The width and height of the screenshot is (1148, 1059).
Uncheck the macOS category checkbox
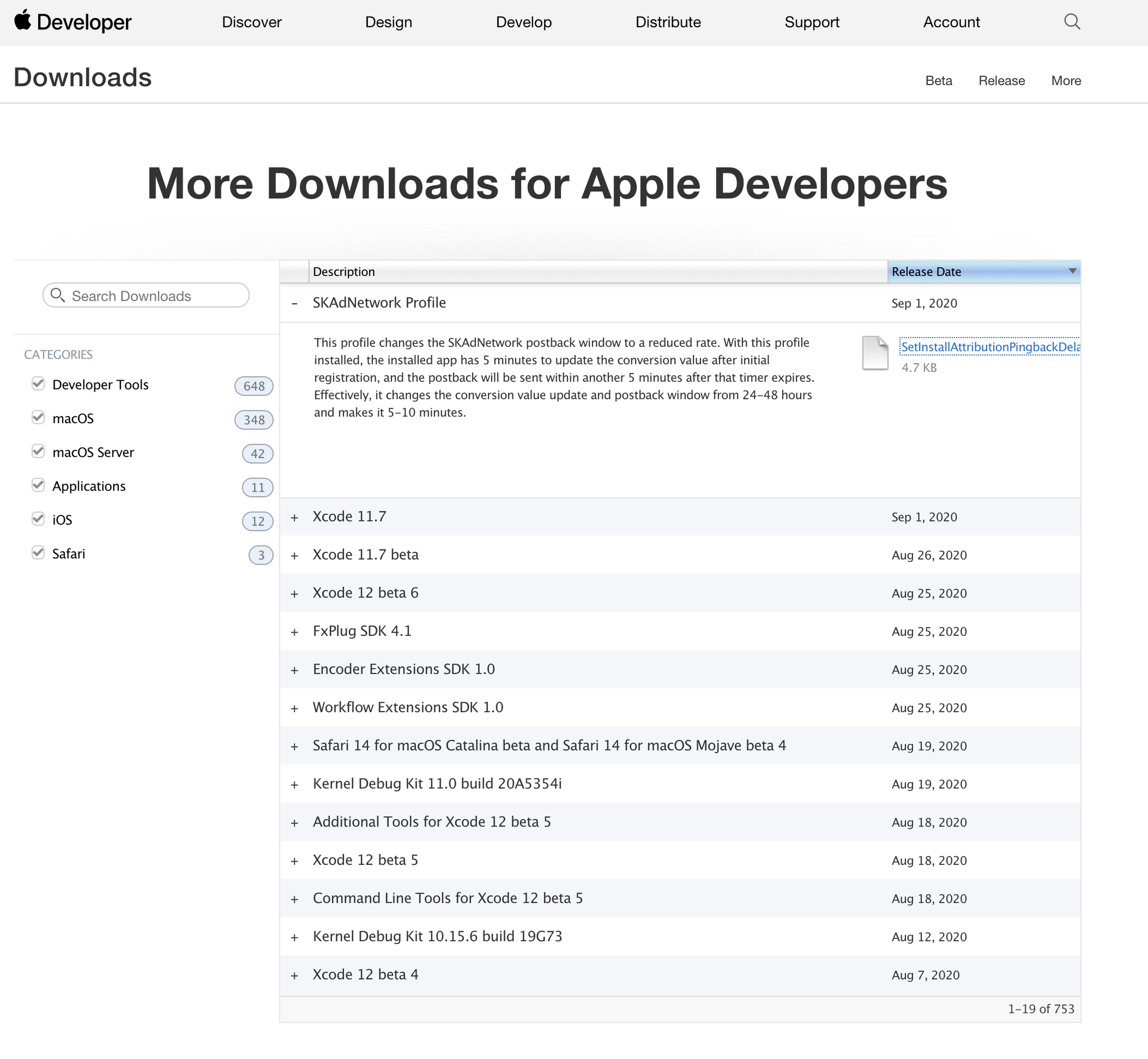coord(38,417)
